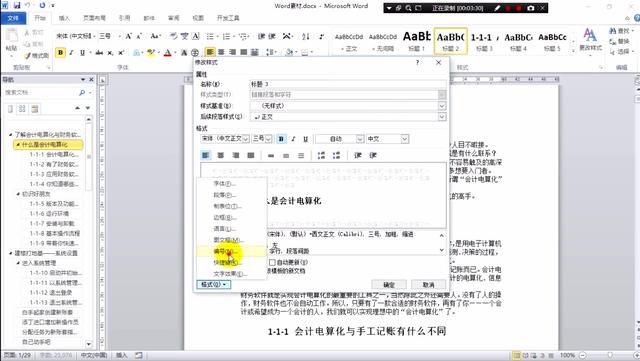The width and height of the screenshot is (640, 361).
Task: Click the 名称 style name field
Action: tap(348, 84)
